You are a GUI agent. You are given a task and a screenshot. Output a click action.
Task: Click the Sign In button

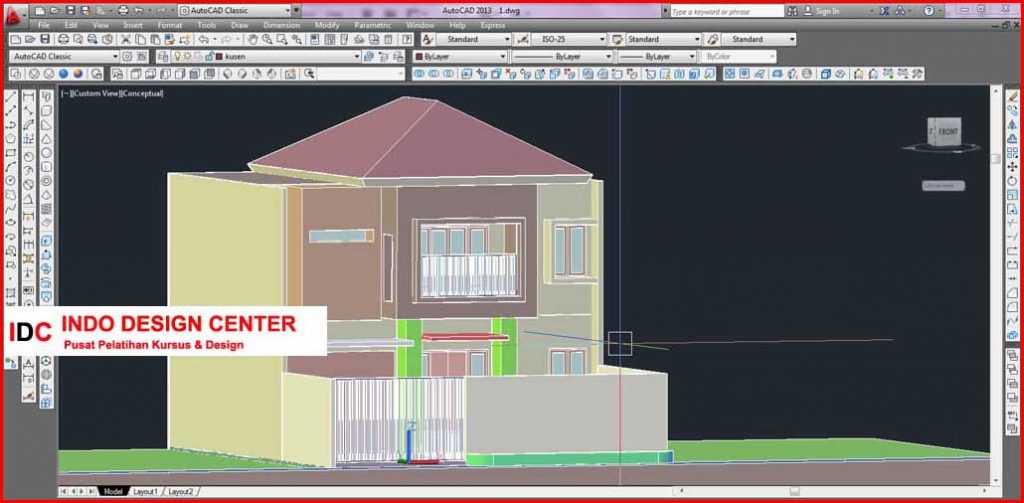pos(822,11)
